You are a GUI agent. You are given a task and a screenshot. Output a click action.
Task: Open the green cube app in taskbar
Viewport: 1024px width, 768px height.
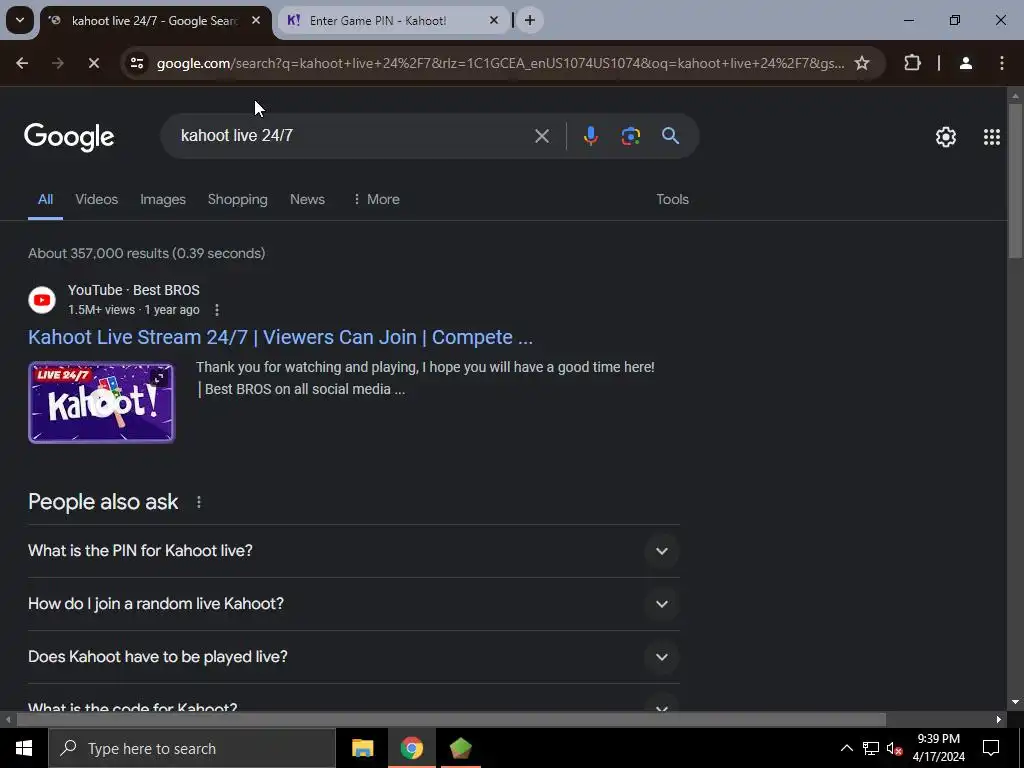(x=460, y=748)
